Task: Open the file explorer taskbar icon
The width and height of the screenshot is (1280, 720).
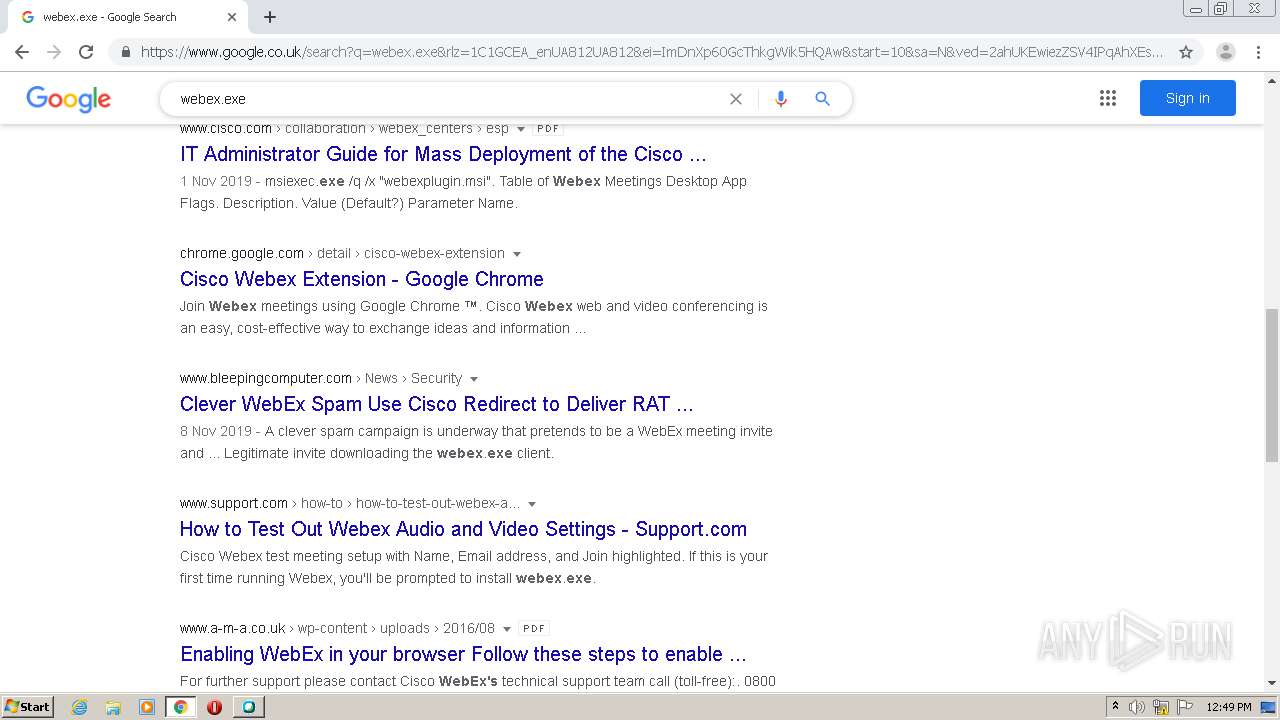Action: (x=113, y=707)
